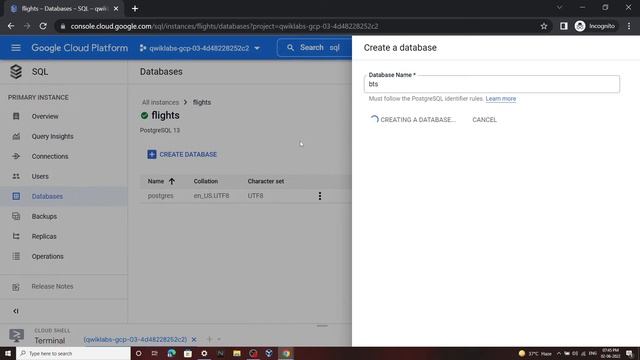Open File Explorer from taskbar
Image resolution: width=640 pixels, height=360 pixels.
pos(237,353)
